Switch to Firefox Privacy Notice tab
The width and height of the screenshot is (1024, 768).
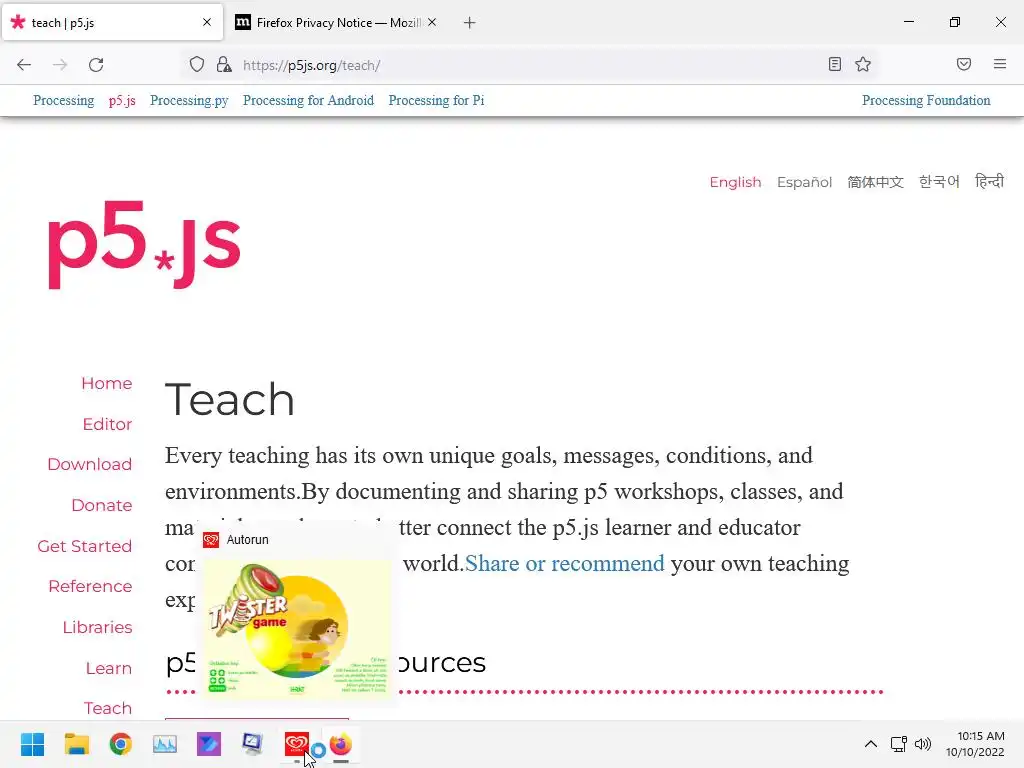click(336, 22)
